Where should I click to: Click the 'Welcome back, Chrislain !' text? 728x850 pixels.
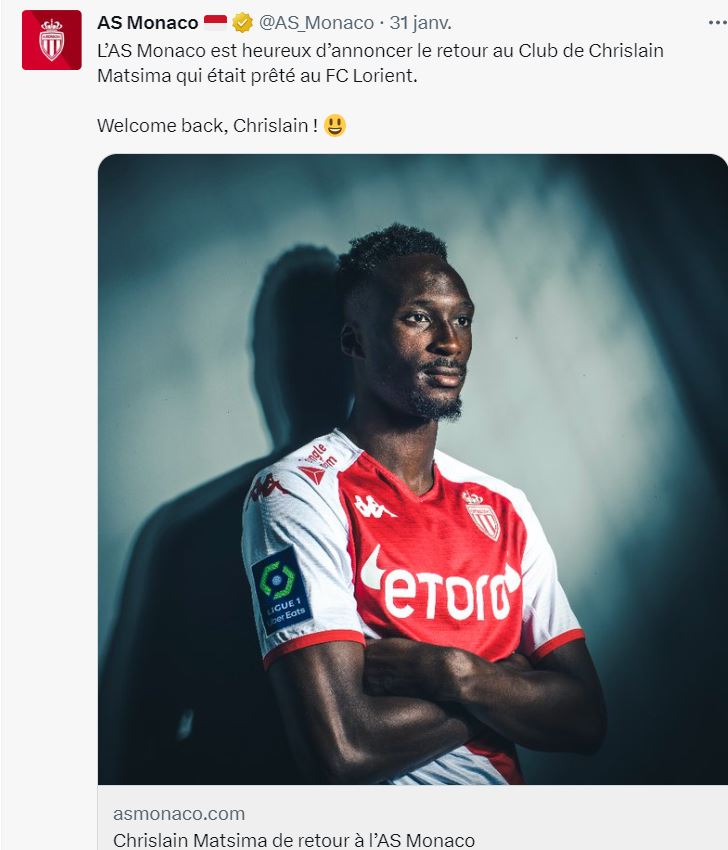pos(207,125)
